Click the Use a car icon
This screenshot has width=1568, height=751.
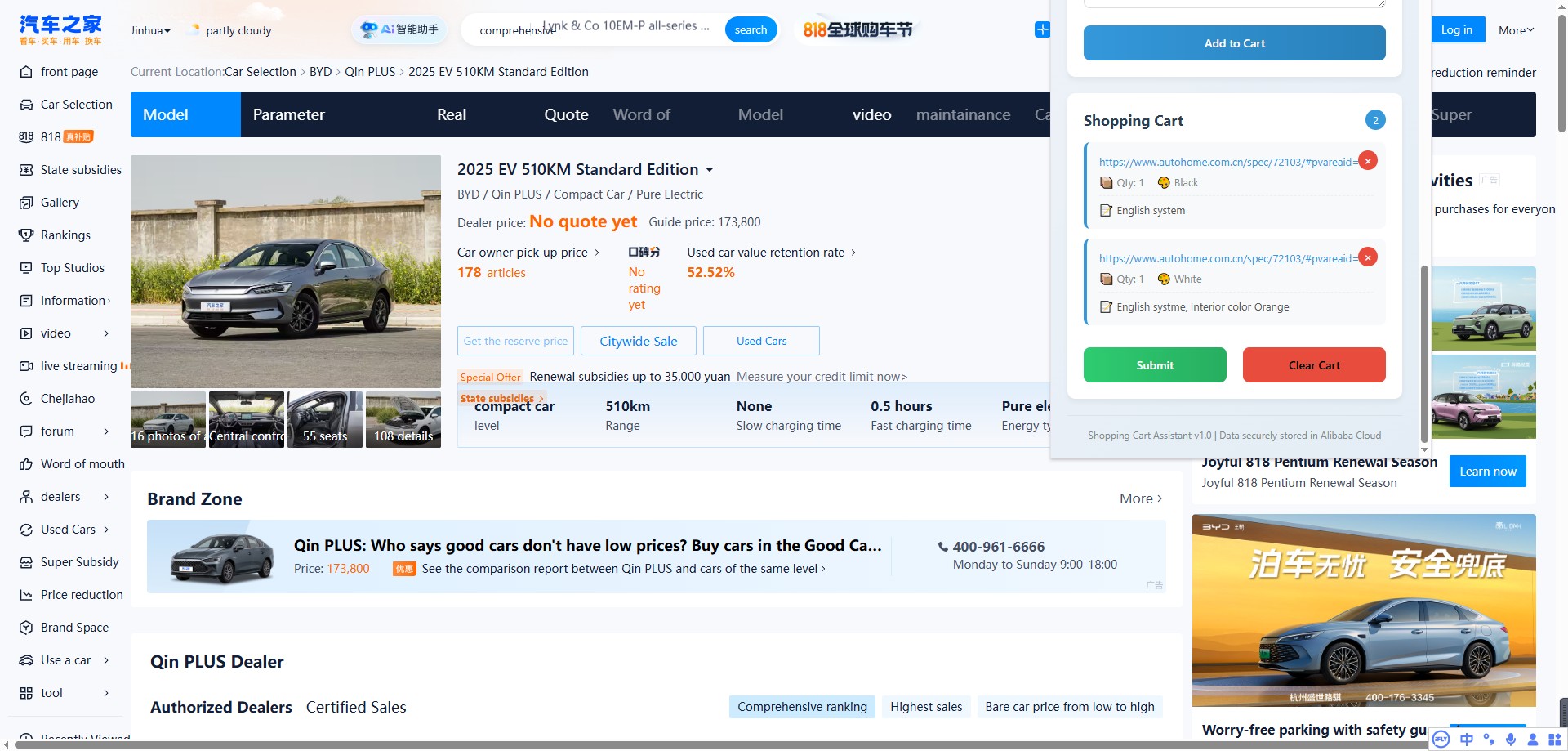(x=26, y=660)
